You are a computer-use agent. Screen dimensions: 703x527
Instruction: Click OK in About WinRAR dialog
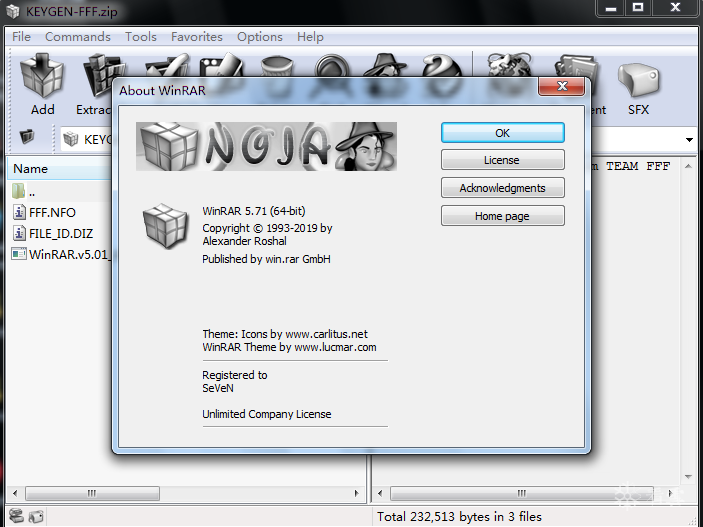pyautogui.click(x=503, y=133)
